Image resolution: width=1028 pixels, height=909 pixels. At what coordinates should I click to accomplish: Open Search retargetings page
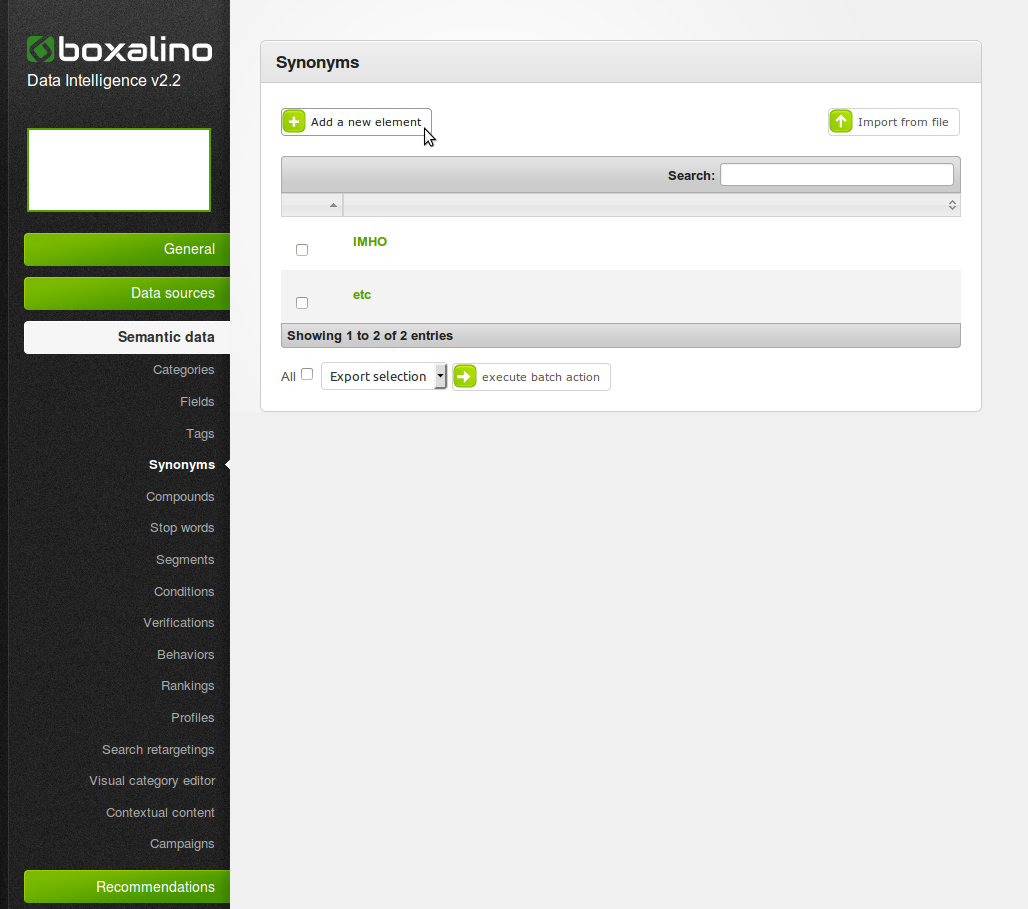pos(158,750)
